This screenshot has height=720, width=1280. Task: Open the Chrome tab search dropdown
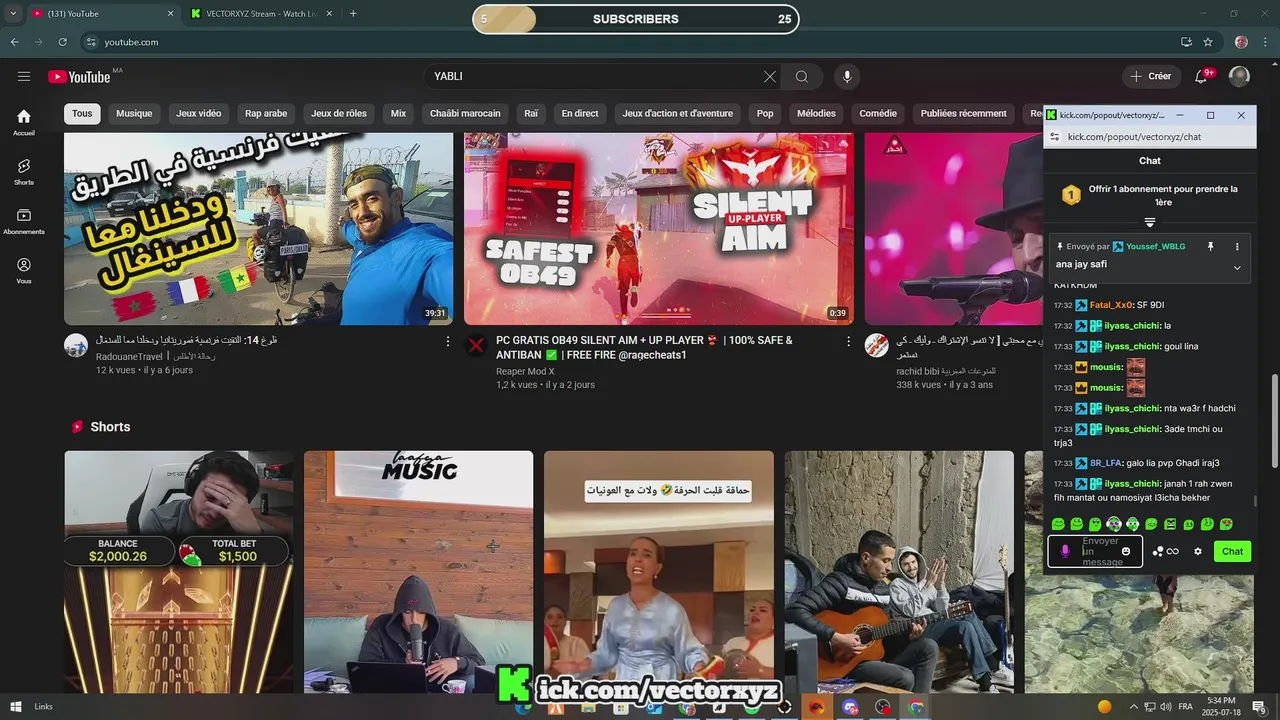[x=13, y=14]
